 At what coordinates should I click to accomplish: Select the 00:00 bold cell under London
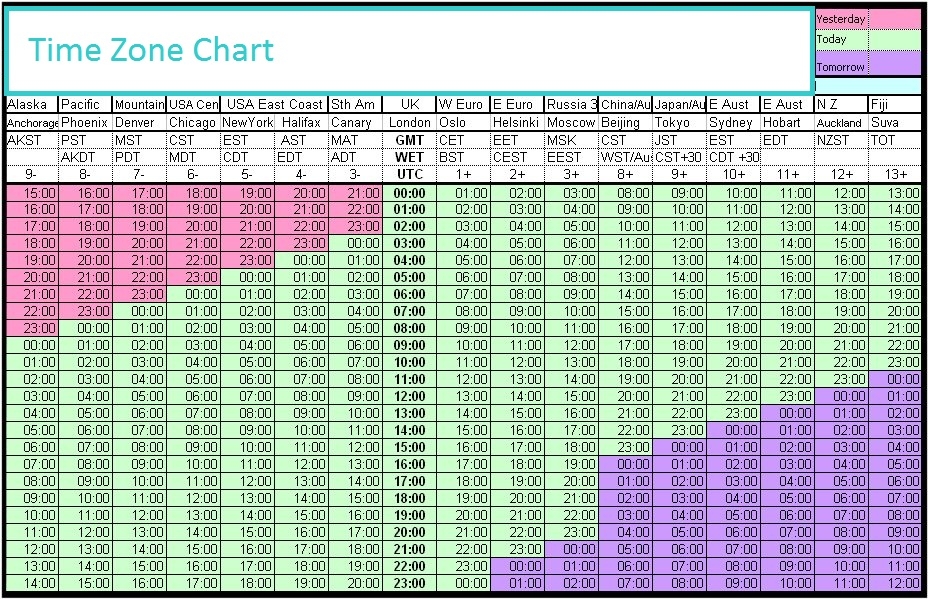(x=407, y=193)
